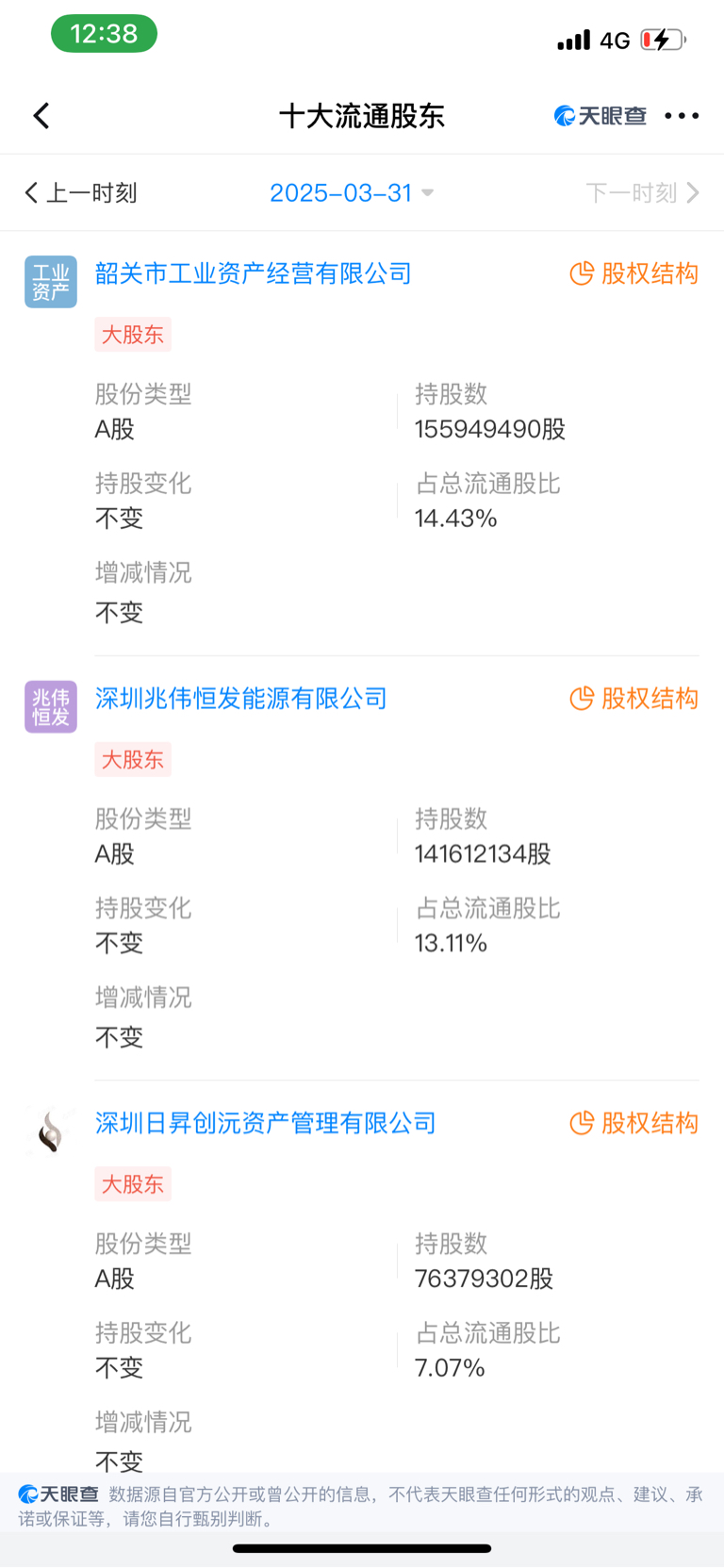Open 兆伟恒发 purple company avatar

pyautogui.click(x=51, y=706)
